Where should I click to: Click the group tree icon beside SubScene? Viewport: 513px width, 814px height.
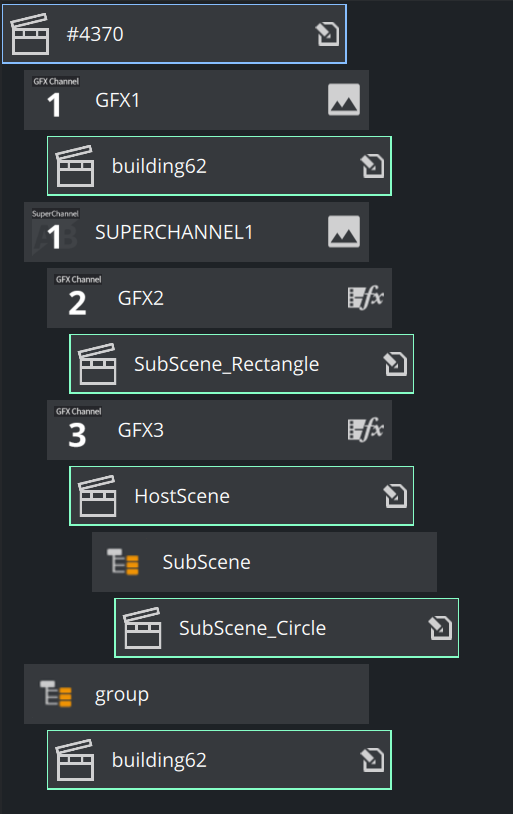point(123,562)
